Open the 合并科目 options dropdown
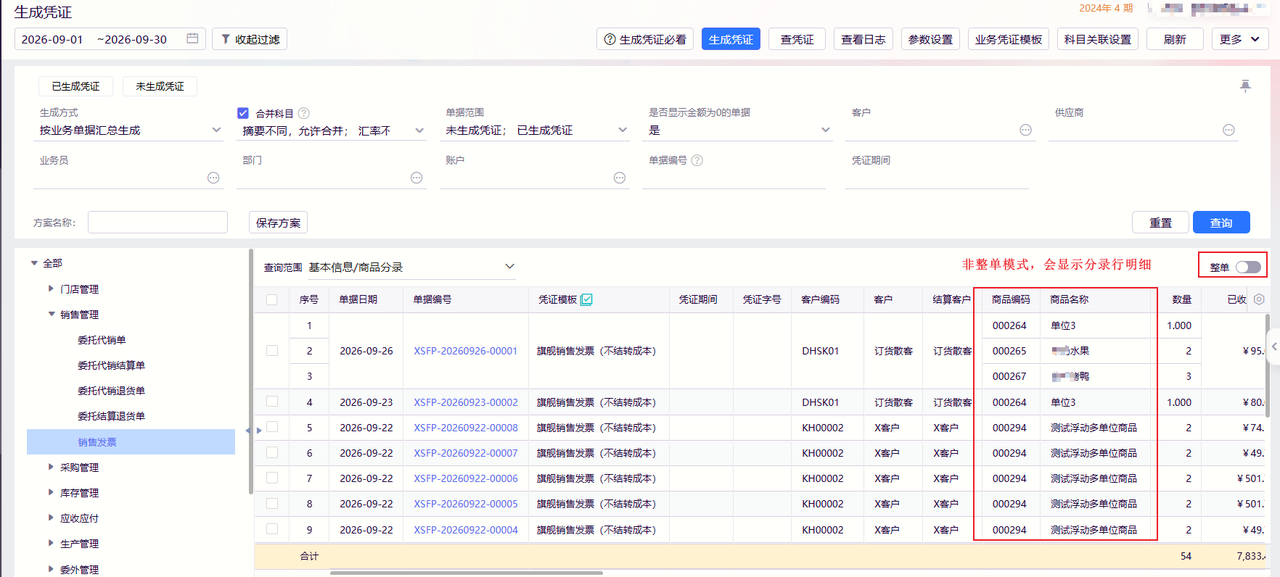Screen dimensions: 1280x577 [334, 130]
